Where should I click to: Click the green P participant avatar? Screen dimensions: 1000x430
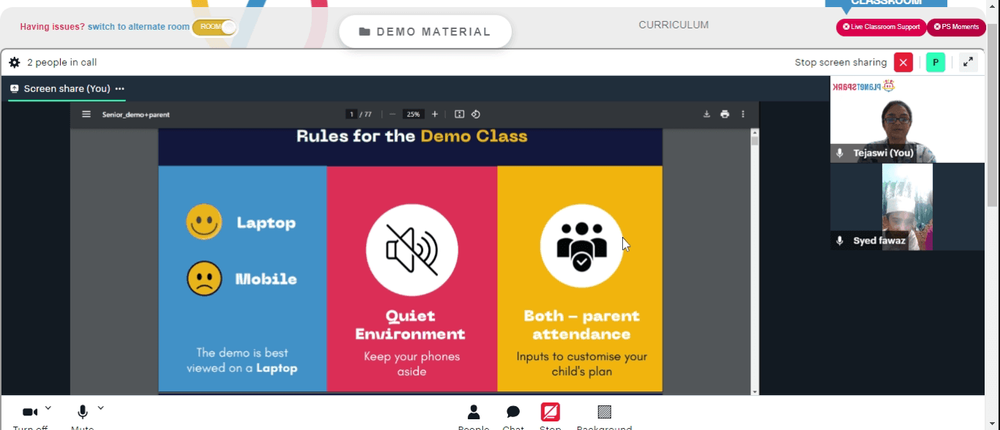[935, 63]
